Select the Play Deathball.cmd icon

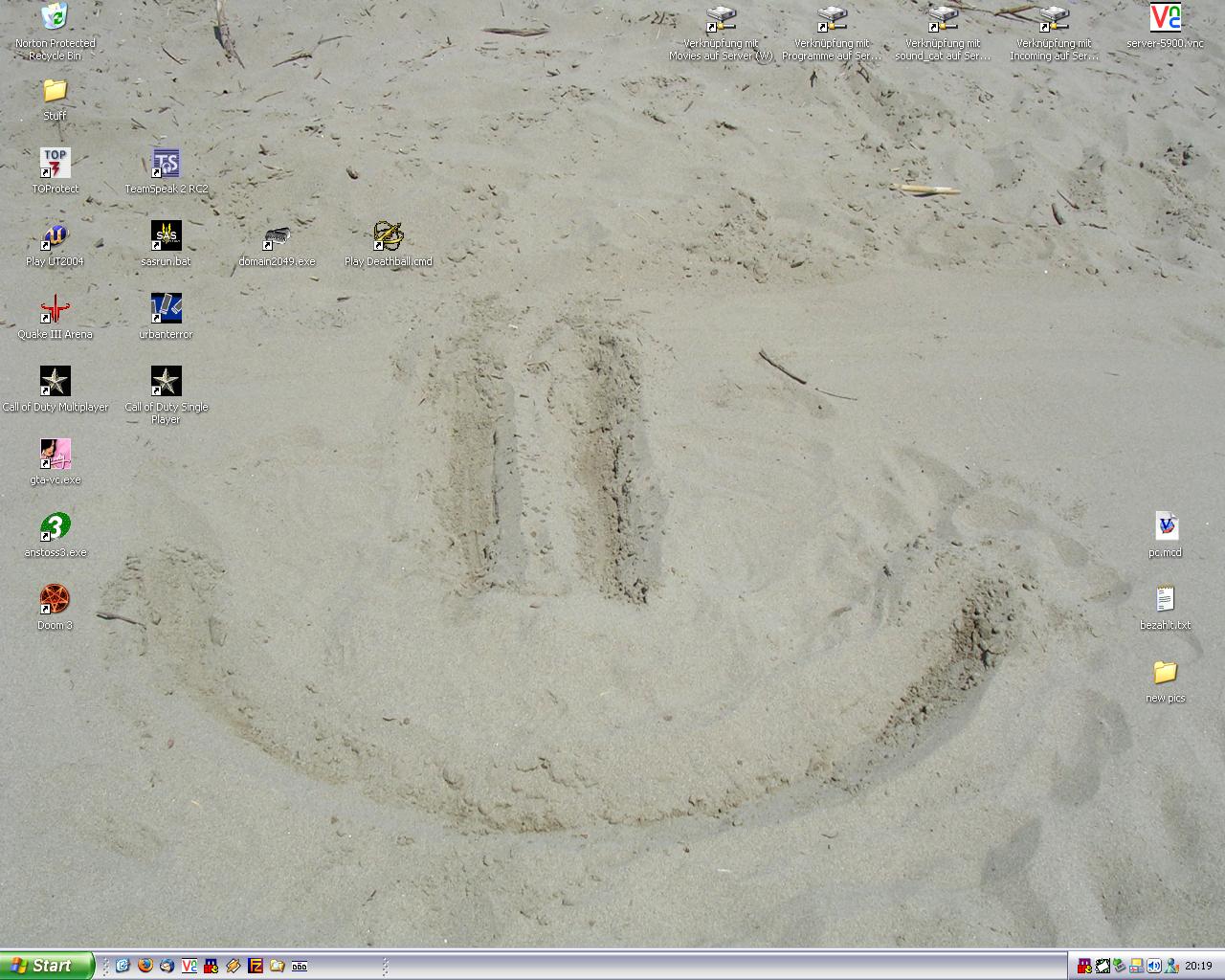click(x=388, y=236)
